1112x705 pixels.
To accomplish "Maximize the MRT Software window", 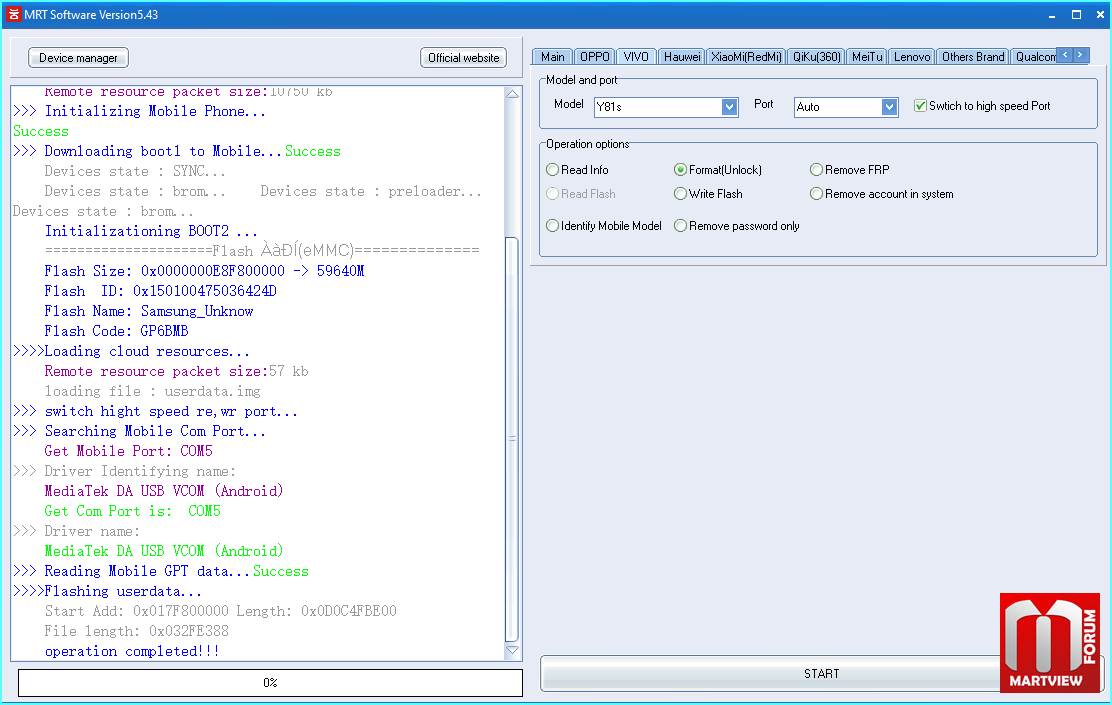I will point(1076,15).
